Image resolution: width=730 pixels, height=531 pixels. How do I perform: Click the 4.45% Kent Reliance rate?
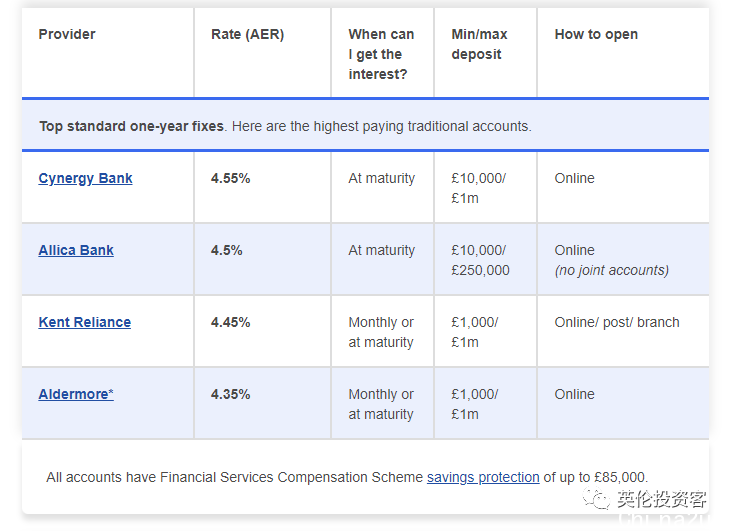(x=230, y=322)
